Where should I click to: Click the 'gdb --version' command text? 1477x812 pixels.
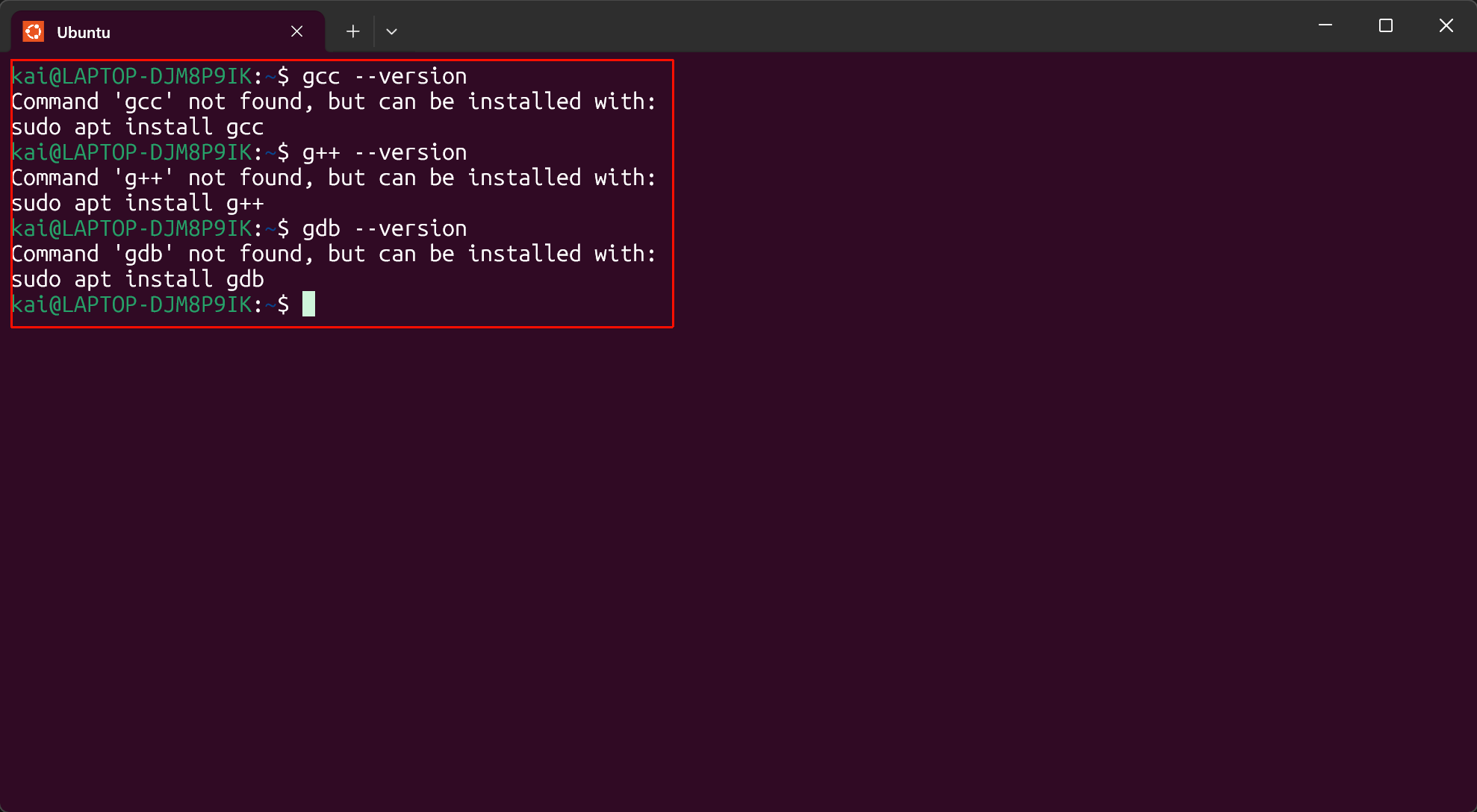point(385,228)
